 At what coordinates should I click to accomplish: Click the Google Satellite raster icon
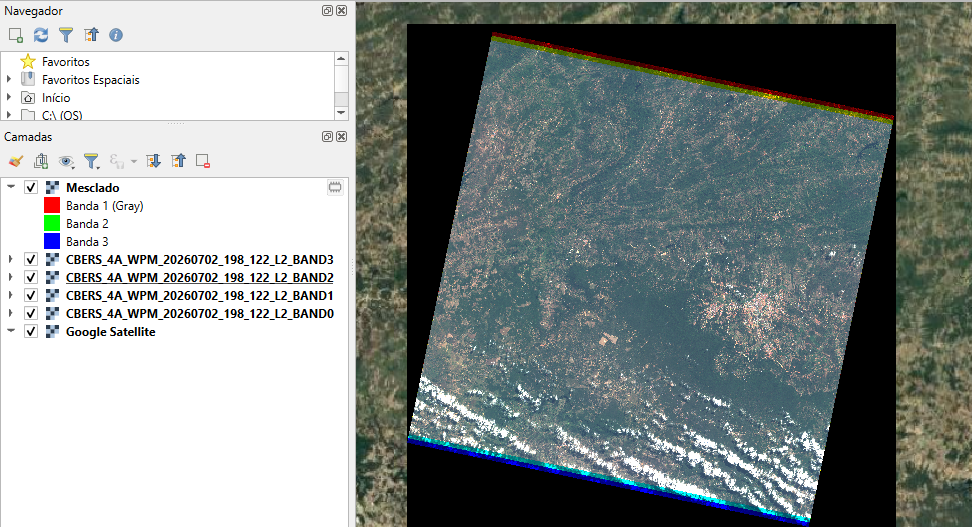coord(53,332)
